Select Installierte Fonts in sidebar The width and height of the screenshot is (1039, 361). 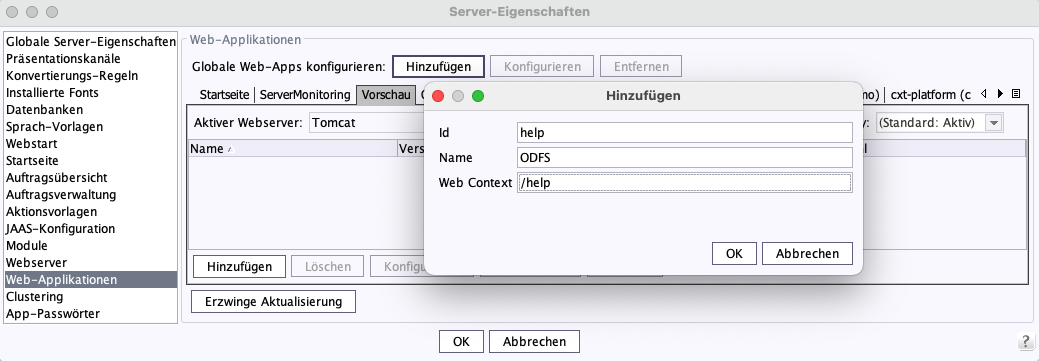(91, 93)
